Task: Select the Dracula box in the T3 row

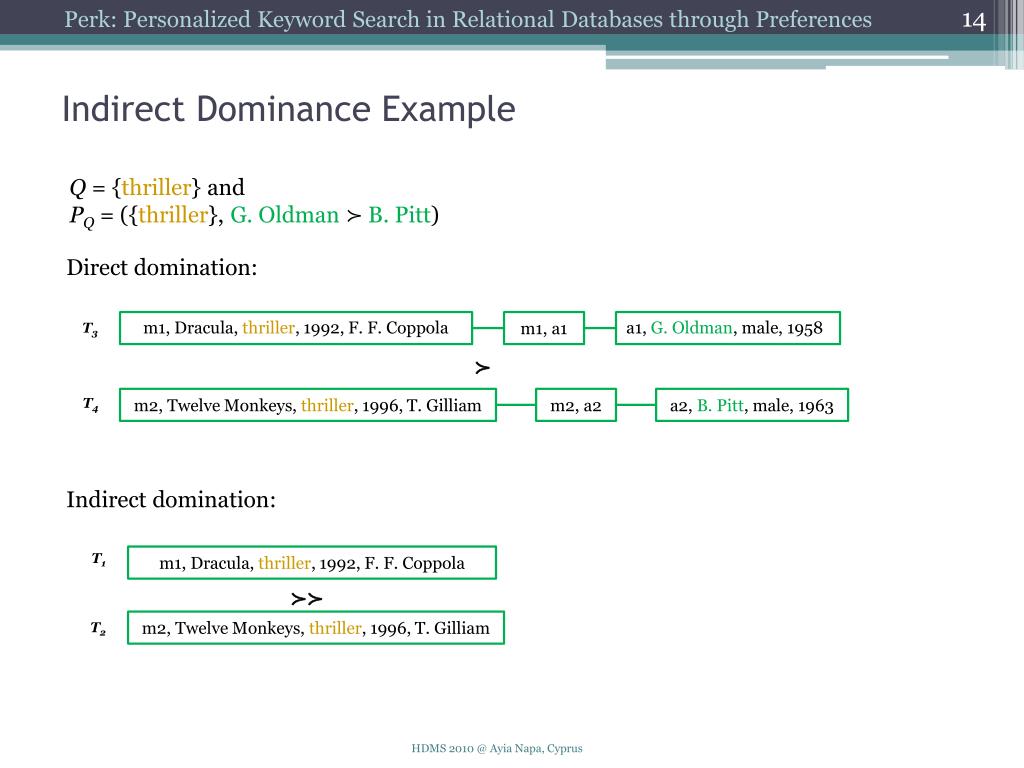Action: click(x=296, y=328)
